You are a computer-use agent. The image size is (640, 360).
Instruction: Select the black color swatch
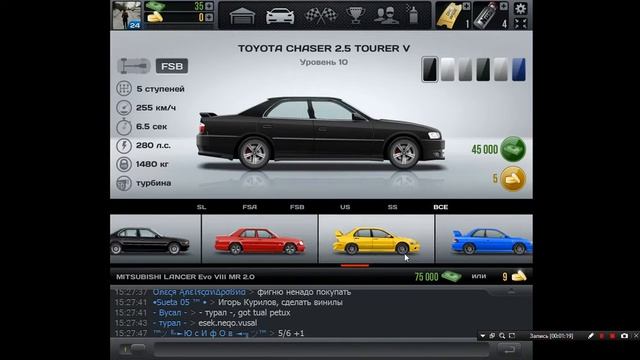[430, 69]
